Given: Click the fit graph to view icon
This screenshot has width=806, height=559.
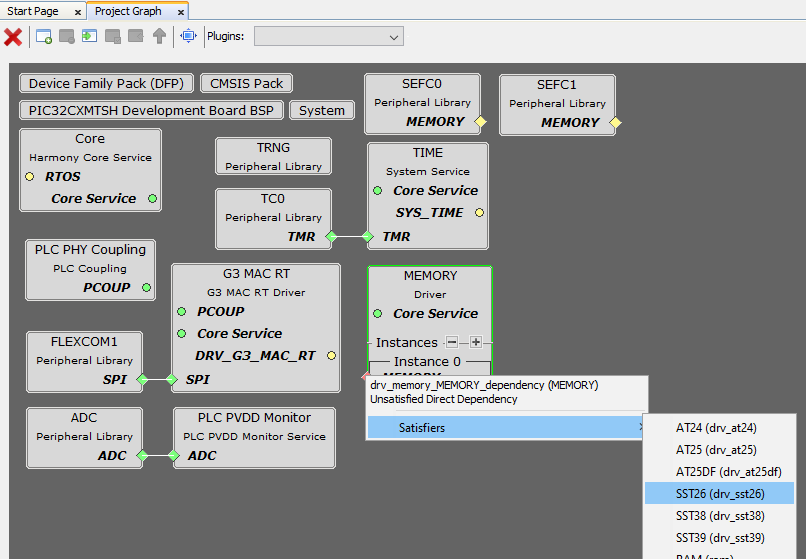Looking at the screenshot, I should [189, 36].
